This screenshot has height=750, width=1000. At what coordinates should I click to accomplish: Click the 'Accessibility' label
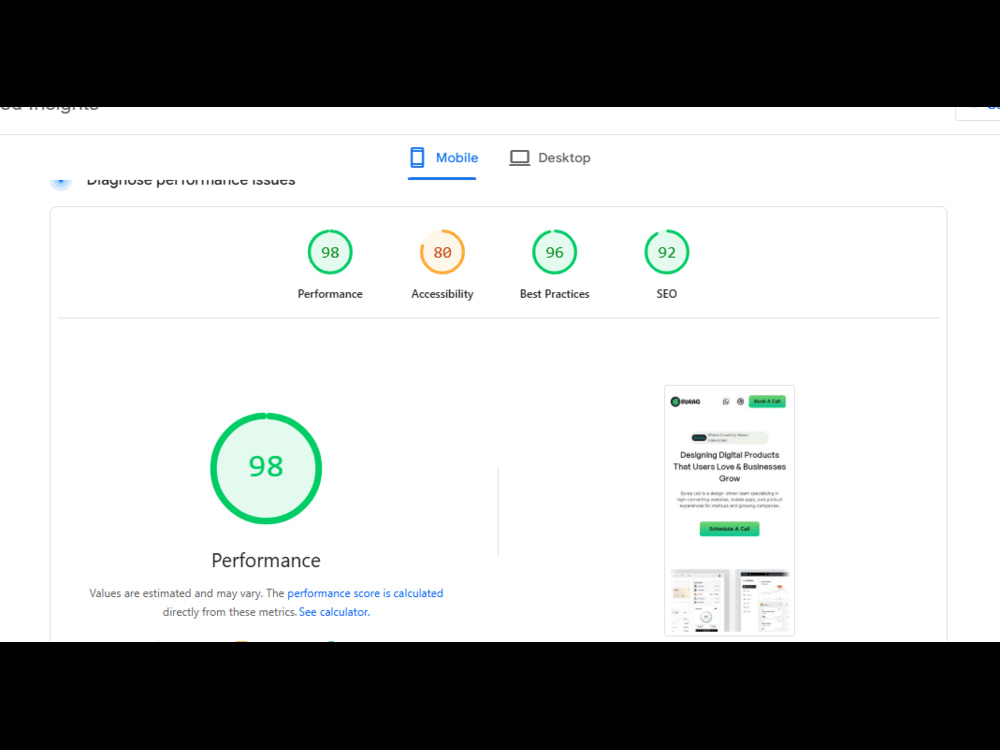pos(442,294)
